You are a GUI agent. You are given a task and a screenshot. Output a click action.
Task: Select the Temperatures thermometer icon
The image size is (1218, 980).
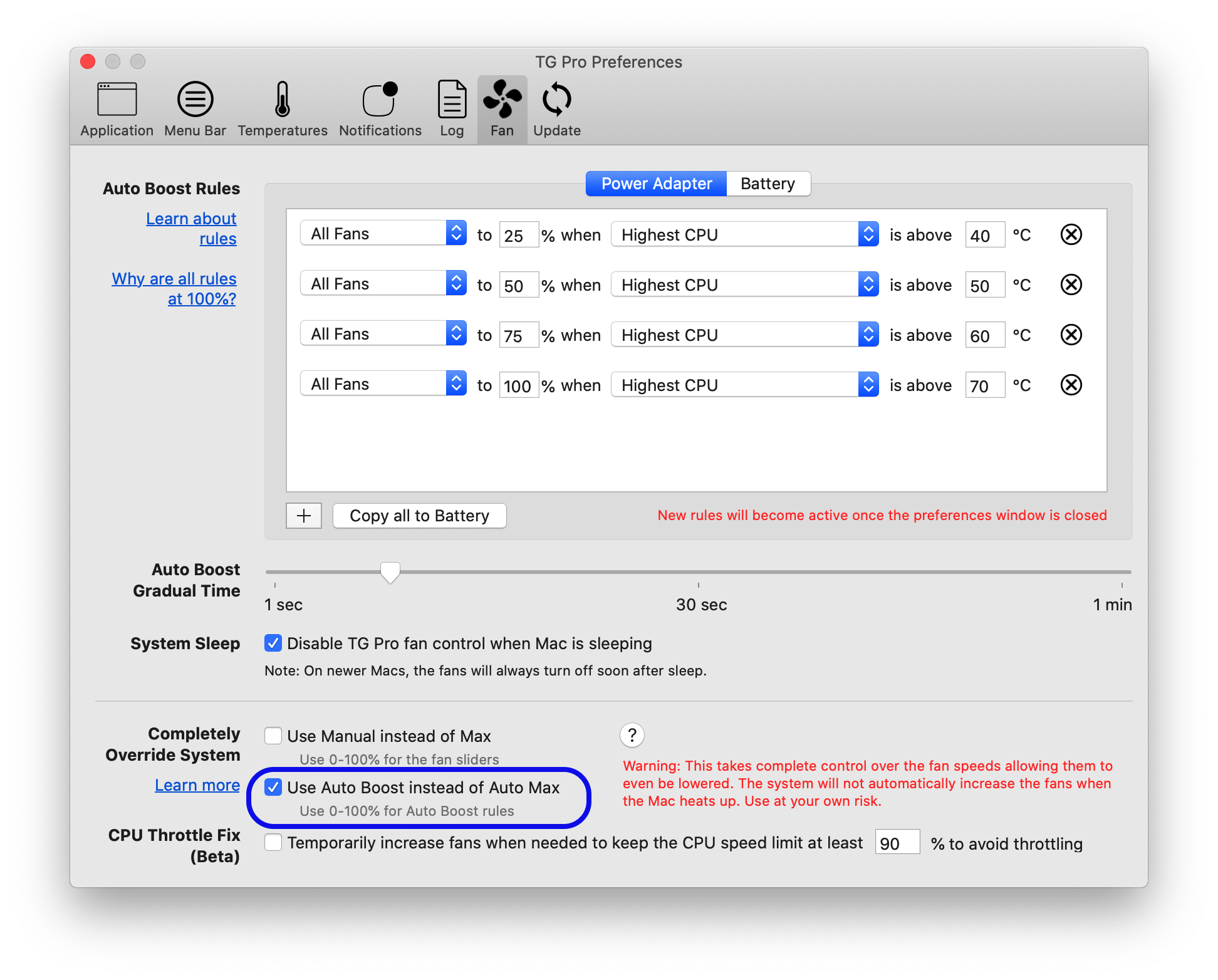(282, 108)
